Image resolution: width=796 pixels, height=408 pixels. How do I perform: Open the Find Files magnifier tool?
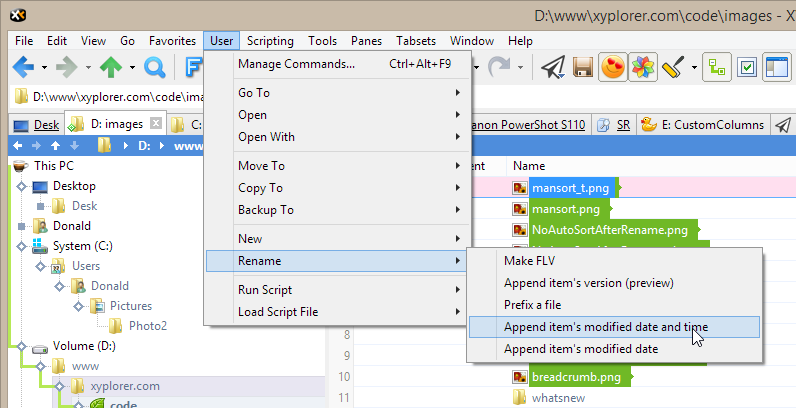tap(155, 67)
